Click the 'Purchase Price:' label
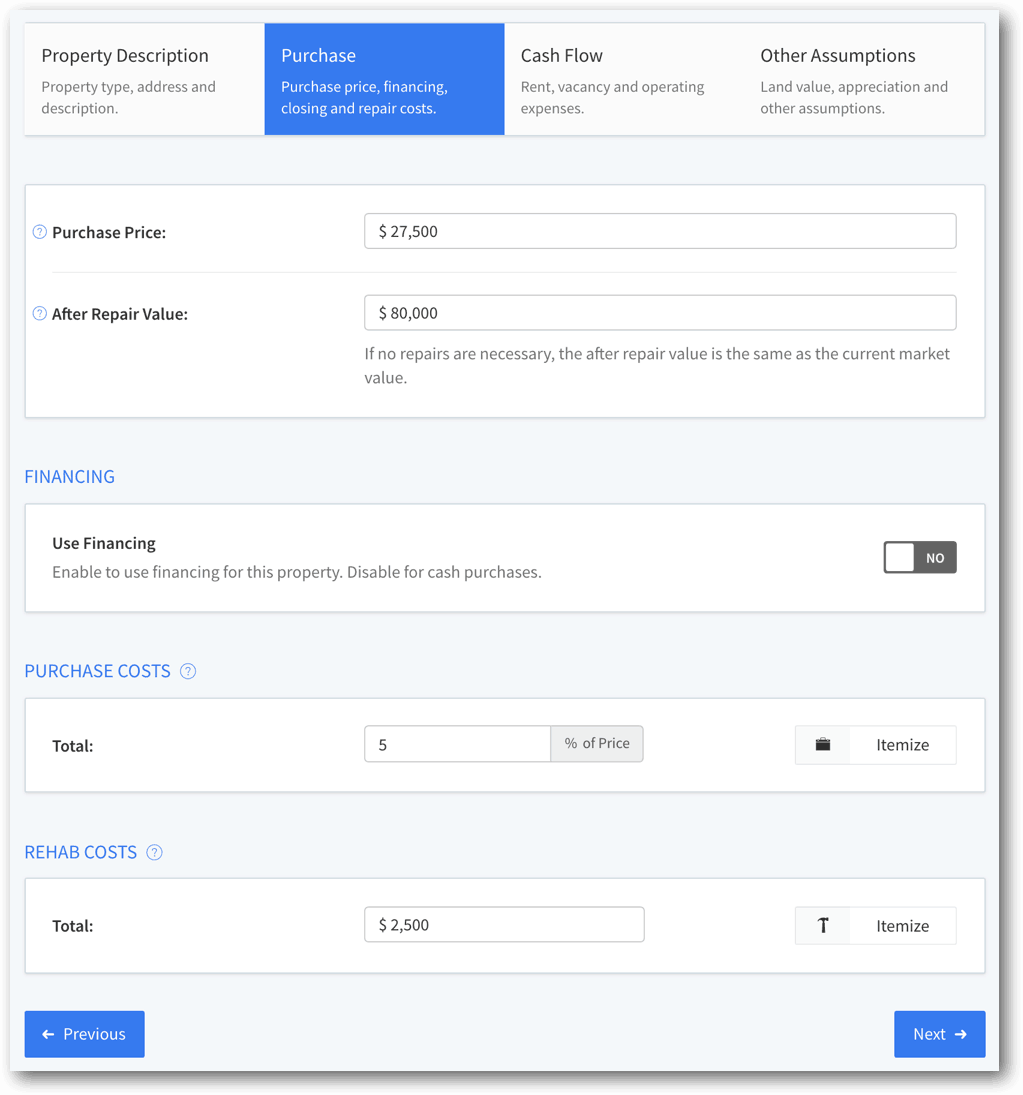 [x=109, y=233]
